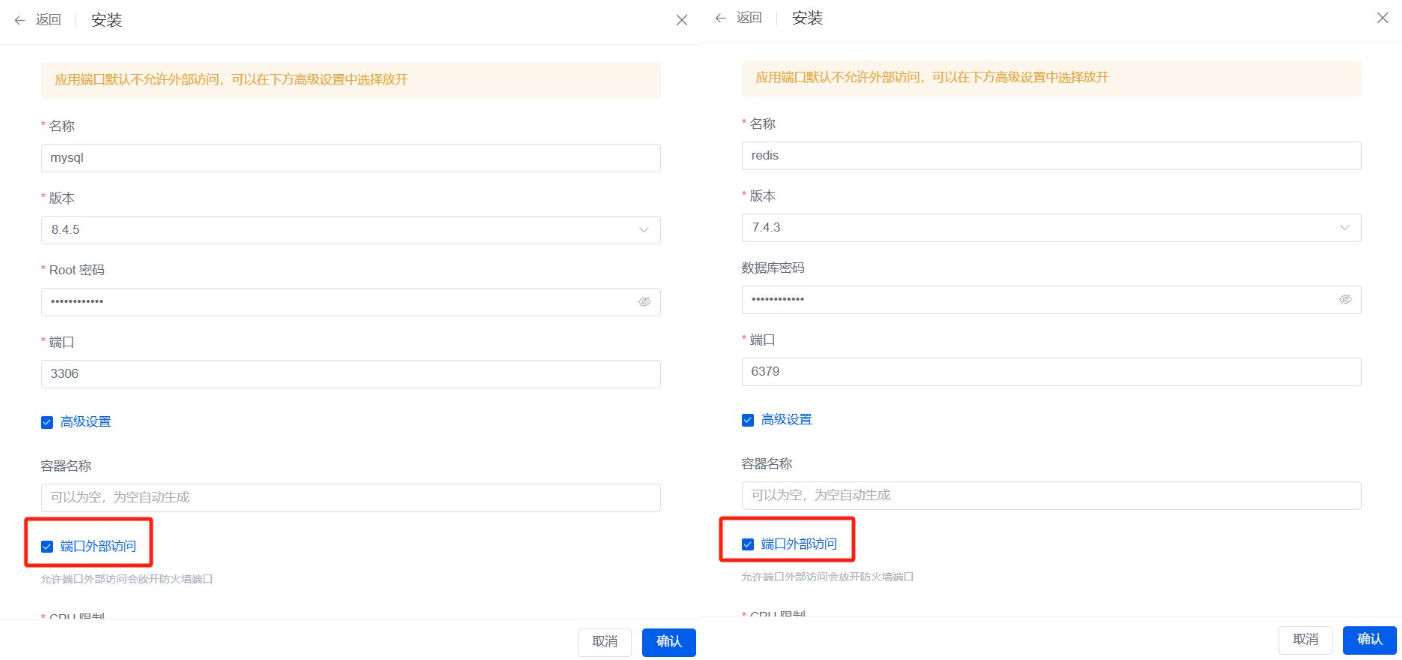Click 确认 button in mysql panel
The image size is (1402, 660).
669,642
